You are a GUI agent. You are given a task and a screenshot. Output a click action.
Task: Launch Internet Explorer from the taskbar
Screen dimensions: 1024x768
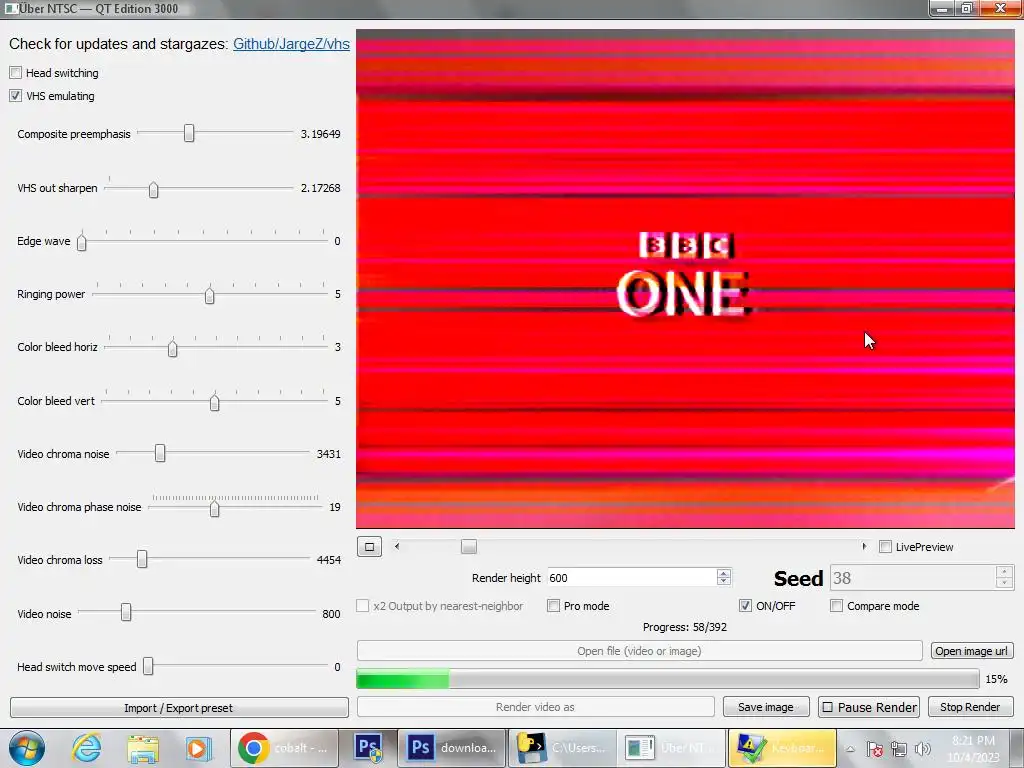point(87,748)
